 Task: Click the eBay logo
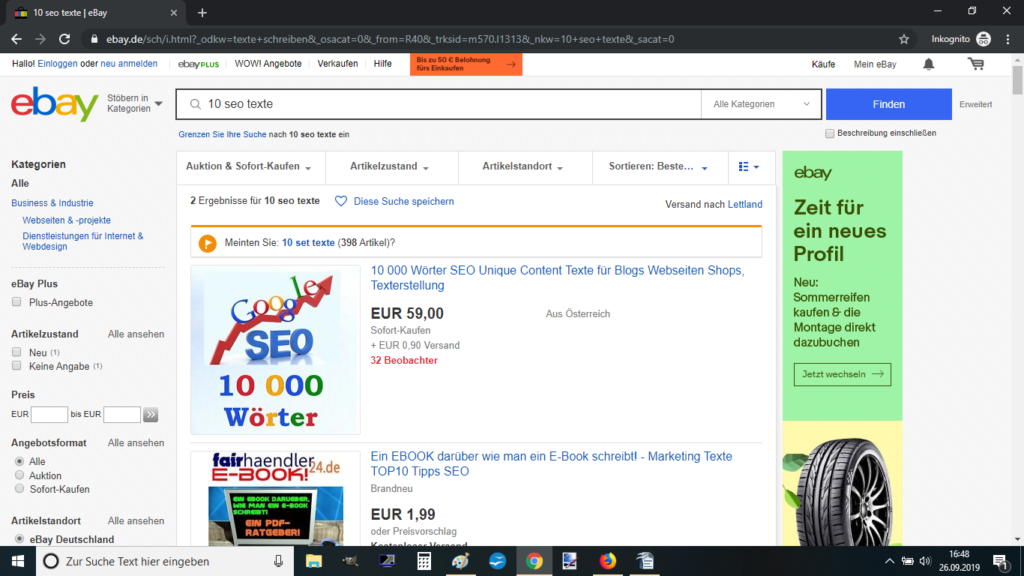pyautogui.click(x=55, y=104)
